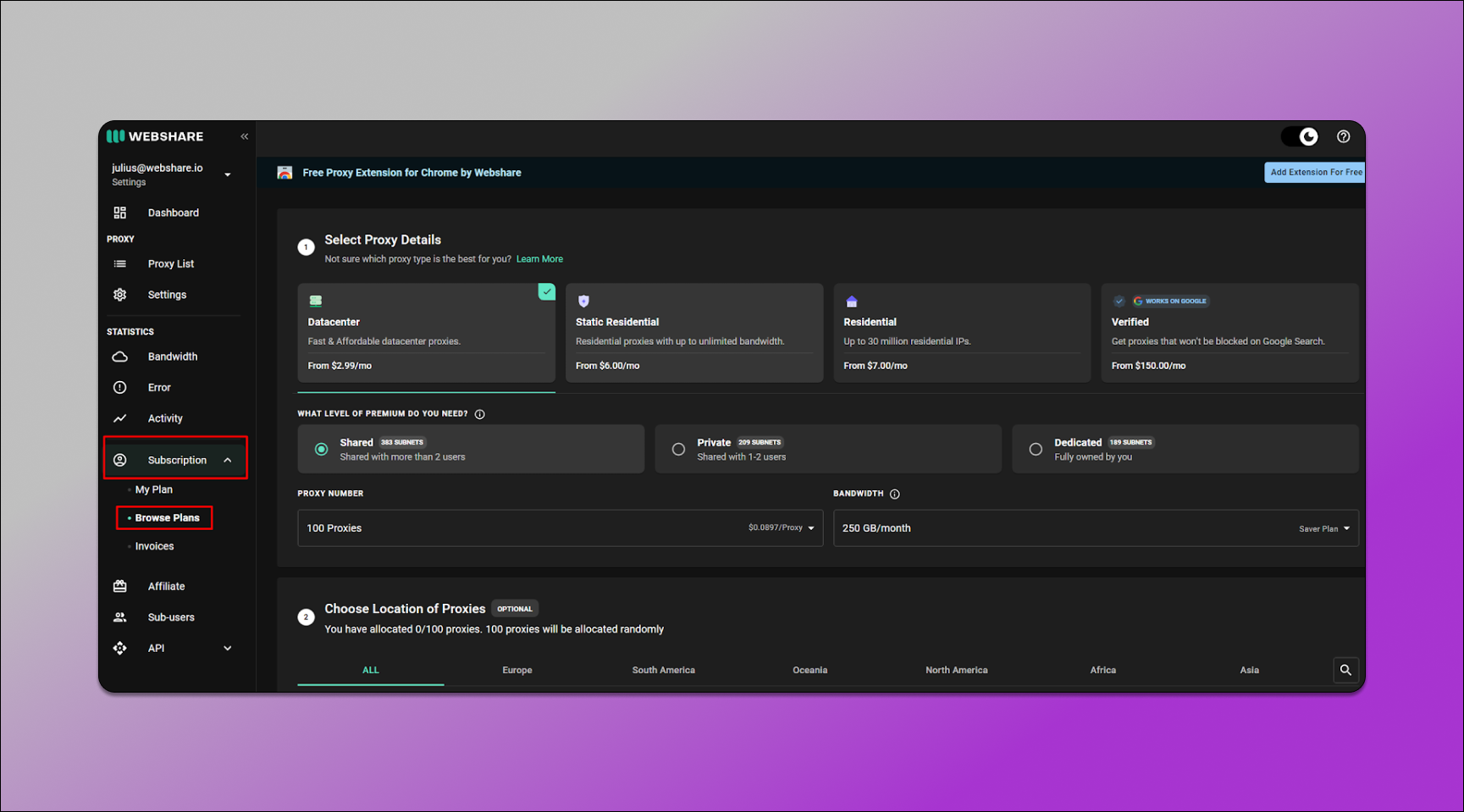The width and height of the screenshot is (1464, 812).
Task: Click the account Settings text under email
Action: pyautogui.click(x=129, y=182)
